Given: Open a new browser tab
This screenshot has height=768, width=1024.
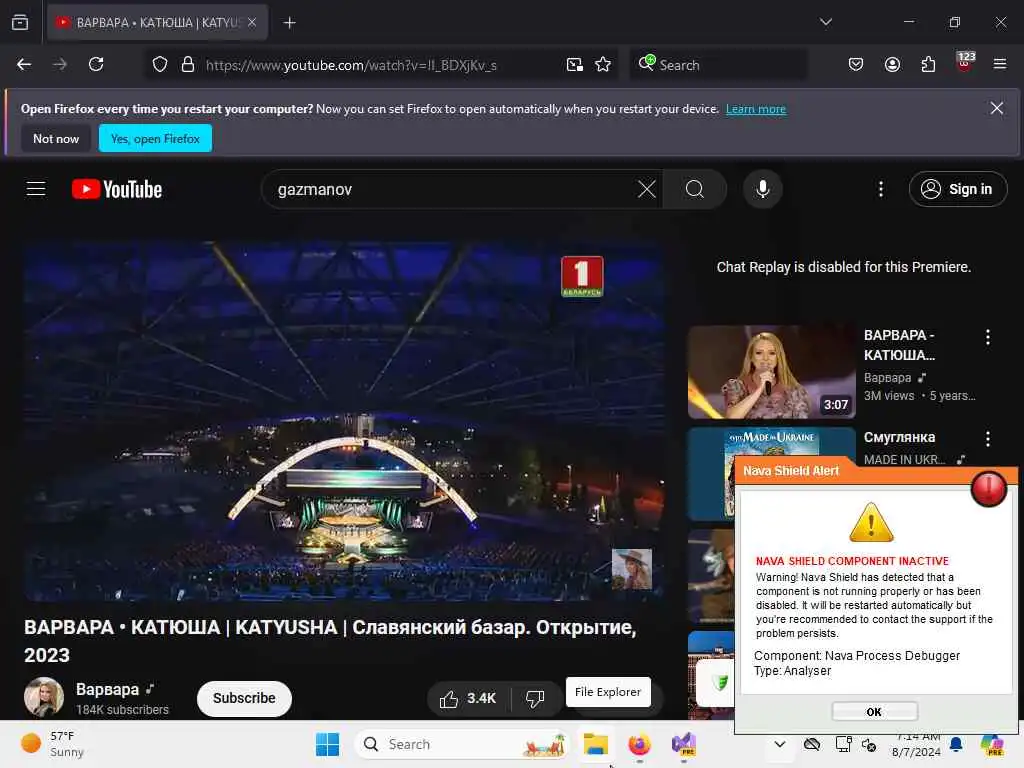Looking at the screenshot, I should coord(289,23).
